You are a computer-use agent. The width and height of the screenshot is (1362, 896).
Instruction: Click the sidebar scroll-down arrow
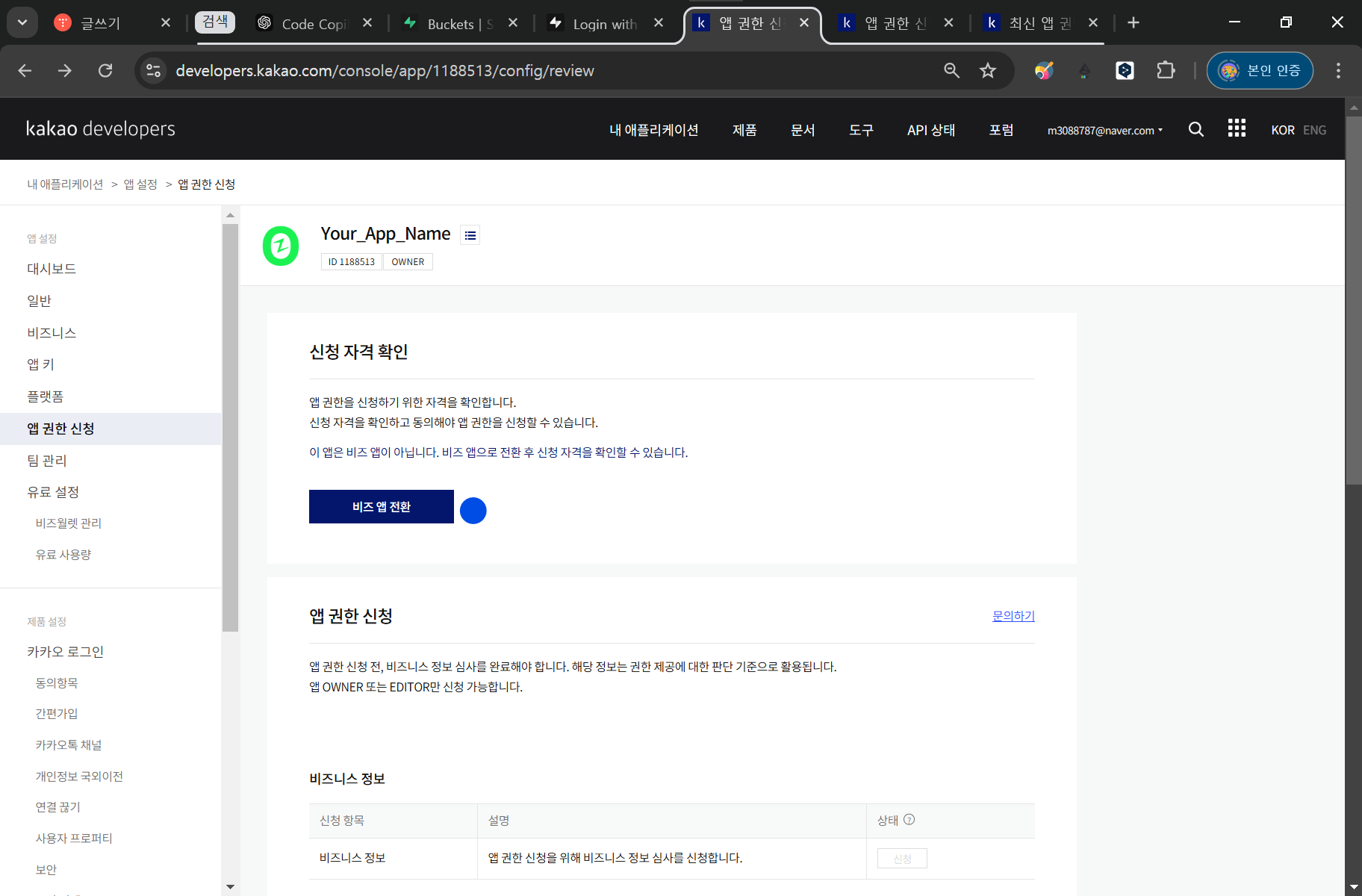[x=230, y=887]
